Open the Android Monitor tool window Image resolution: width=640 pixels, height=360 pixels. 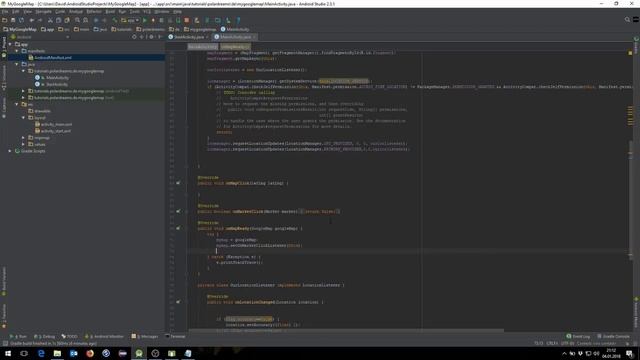(x=104, y=336)
